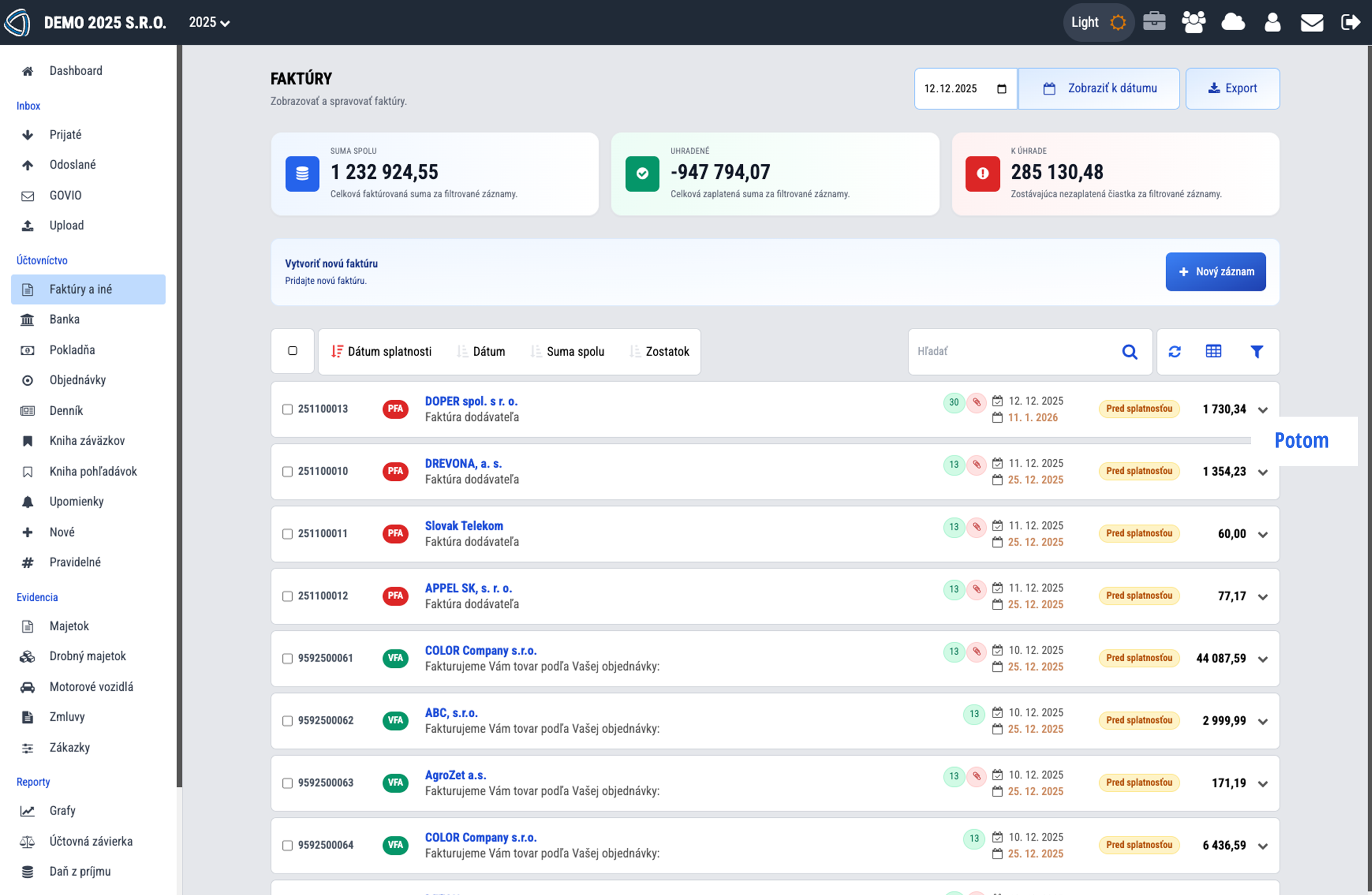Go to Kniha záväzkov menu item

pos(86,441)
